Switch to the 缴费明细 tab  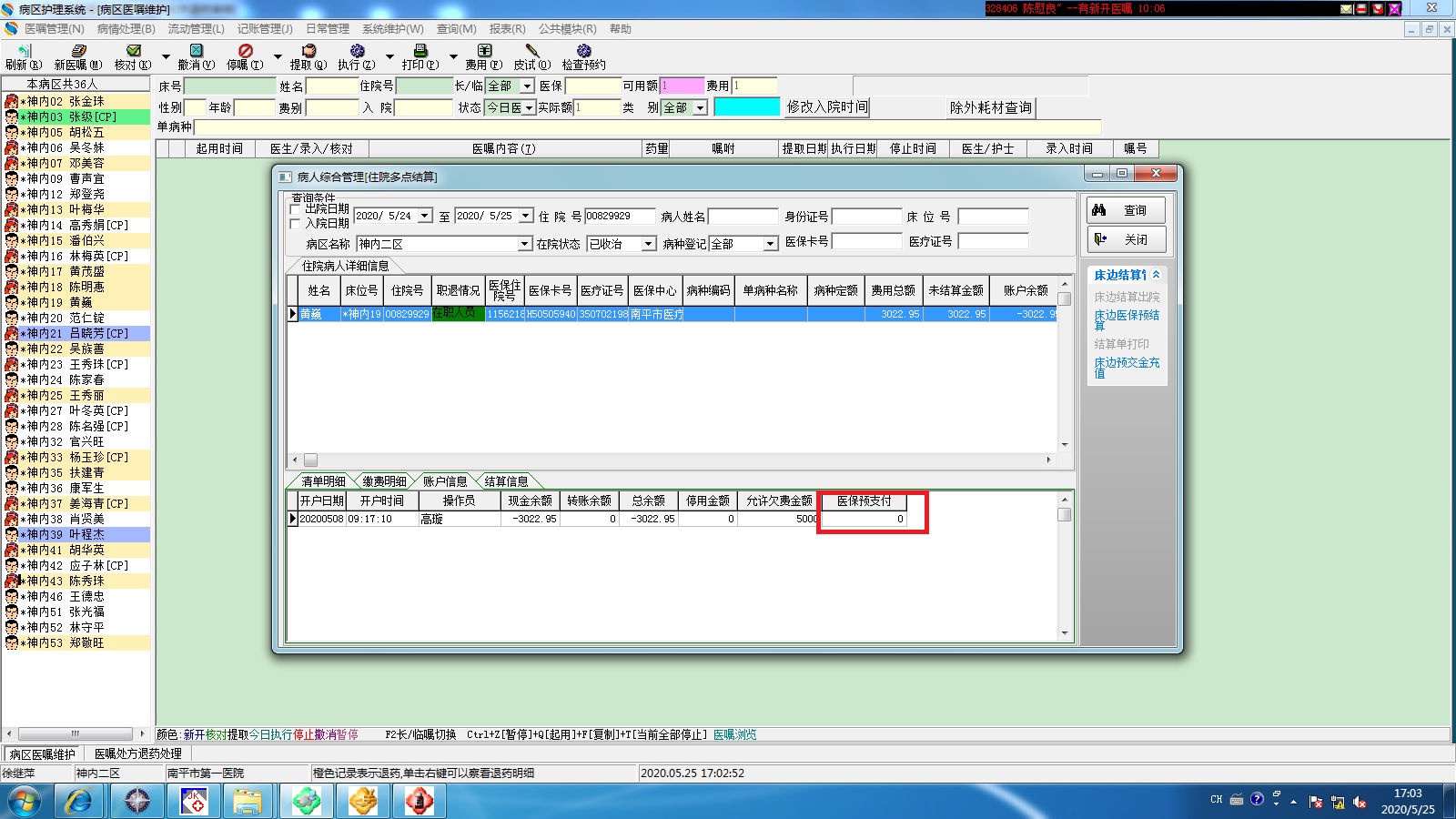[x=384, y=481]
